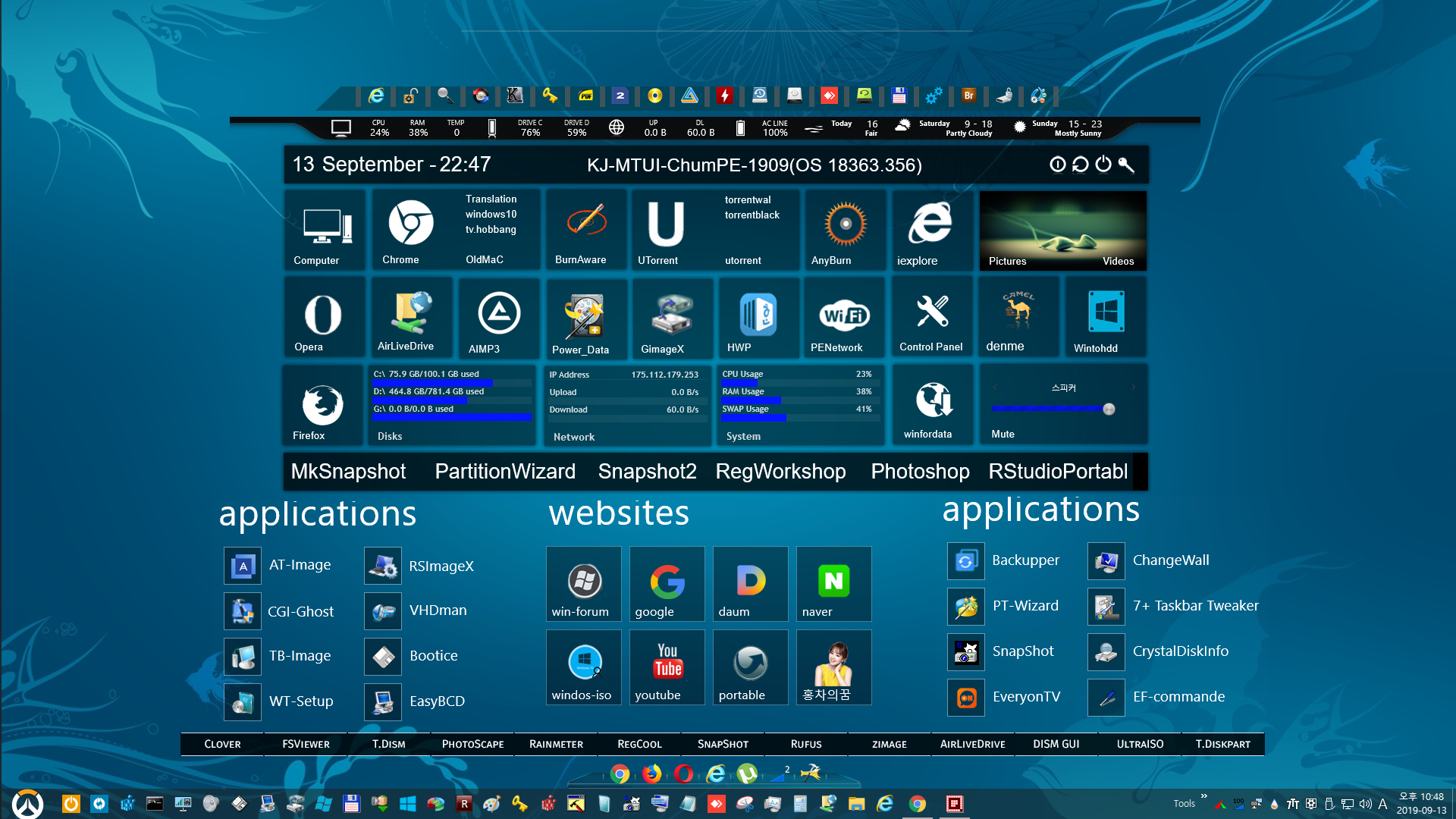Screen dimensions: 1456x819
Task: Open the portable website tile
Action: 750,667
